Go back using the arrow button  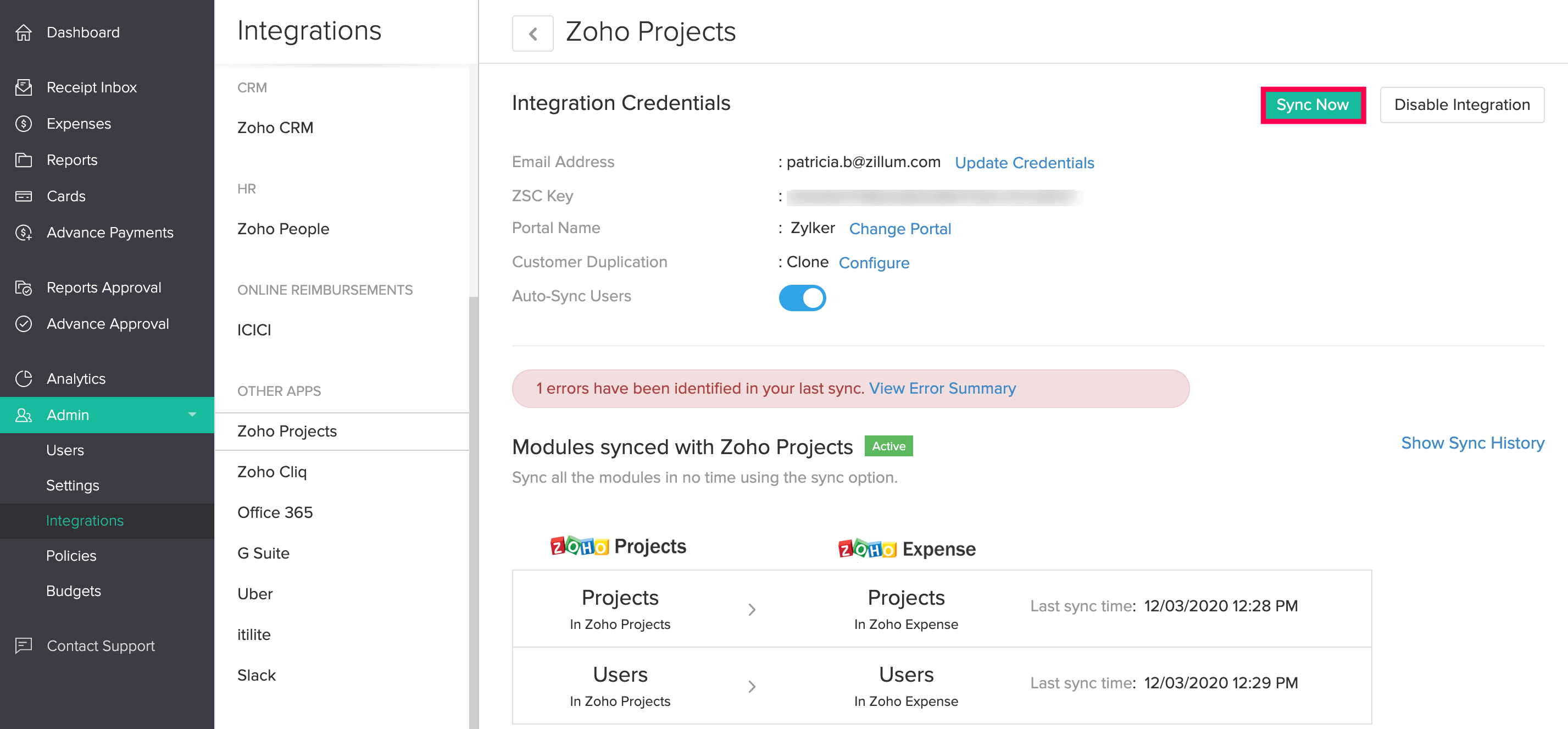click(x=532, y=33)
